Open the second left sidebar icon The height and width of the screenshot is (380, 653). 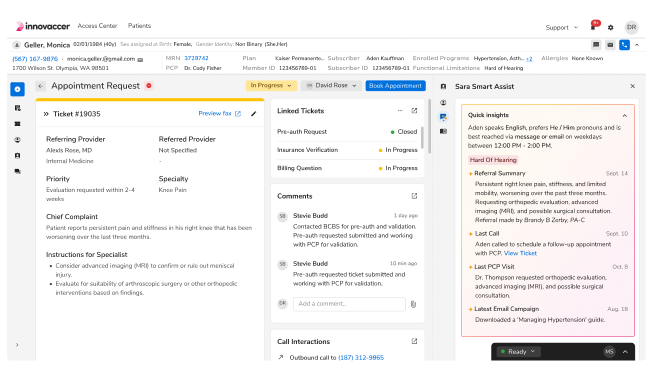tap(17, 108)
